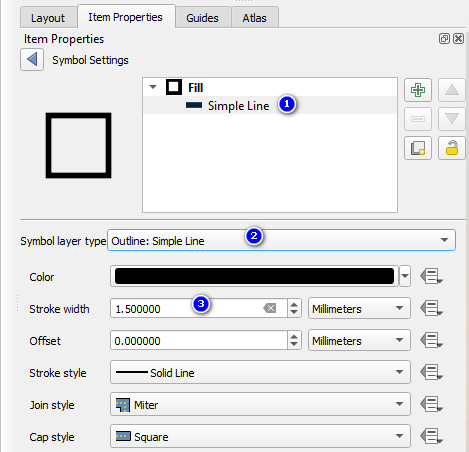Click the remove symbol layer minus icon
This screenshot has width=469, height=452.
418,119
